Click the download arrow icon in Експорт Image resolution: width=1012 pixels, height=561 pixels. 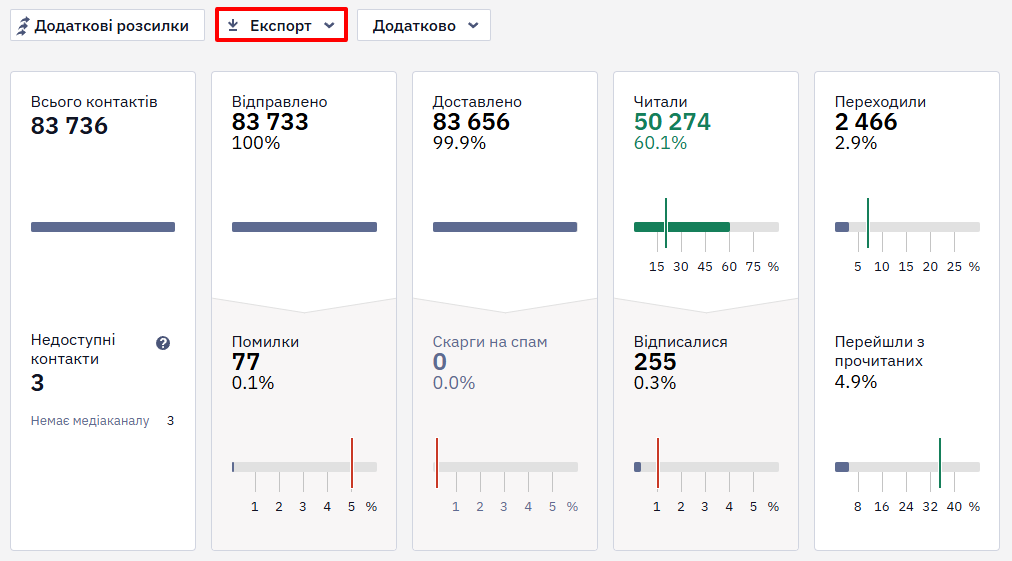coord(233,25)
